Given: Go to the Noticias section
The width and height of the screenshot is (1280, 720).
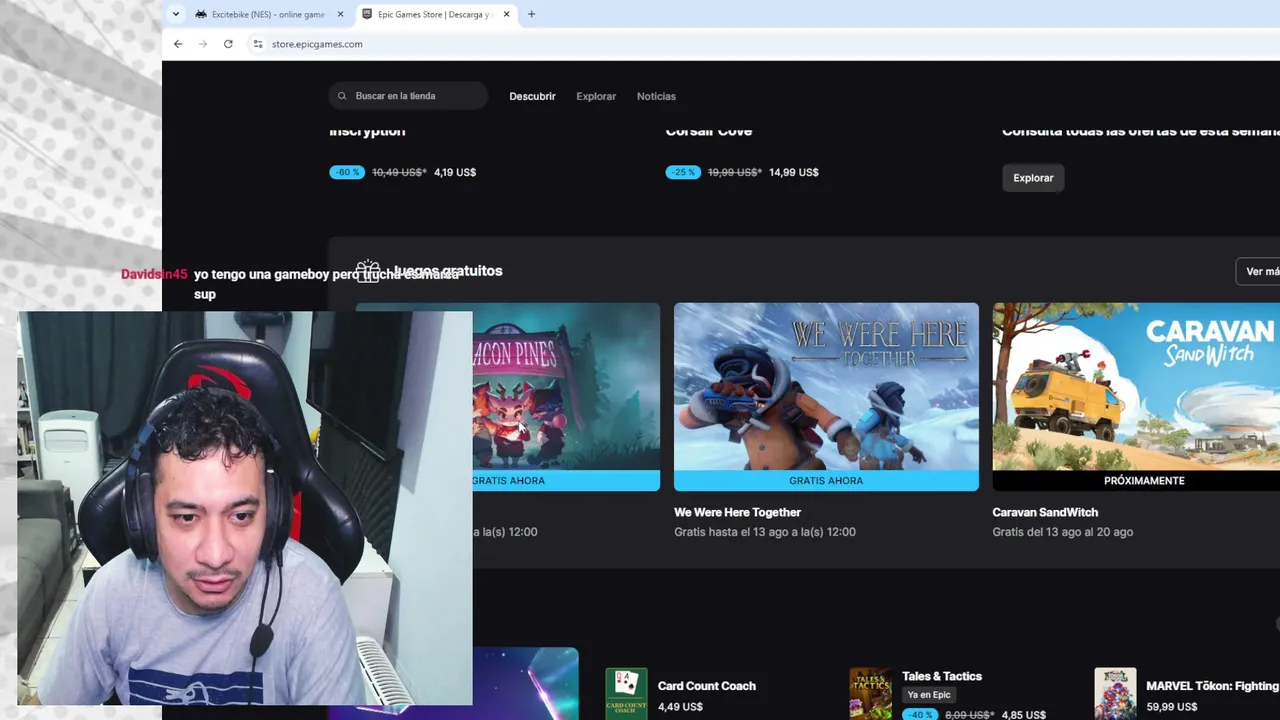Looking at the screenshot, I should (x=656, y=96).
